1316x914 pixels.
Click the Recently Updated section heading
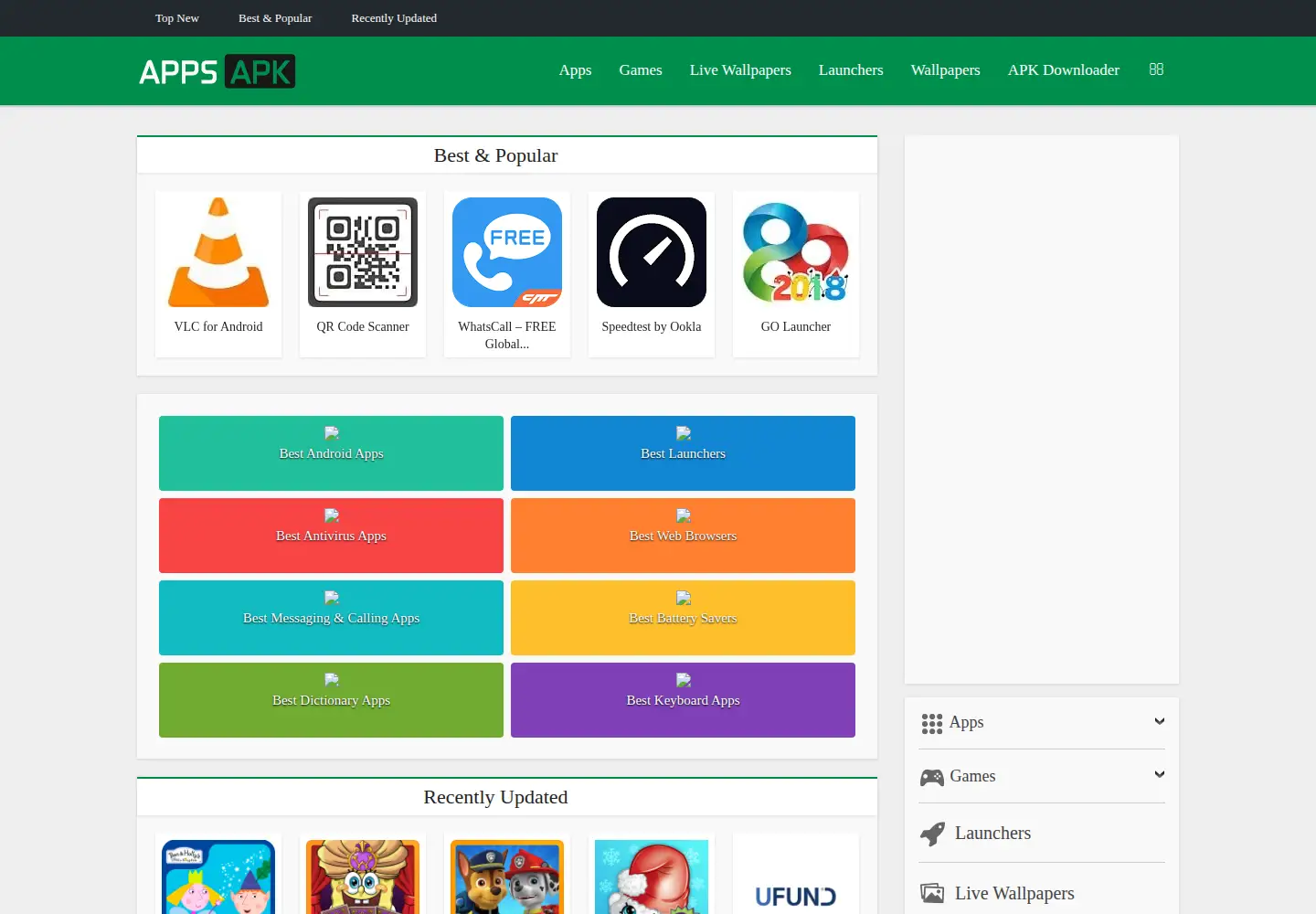pos(495,797)
